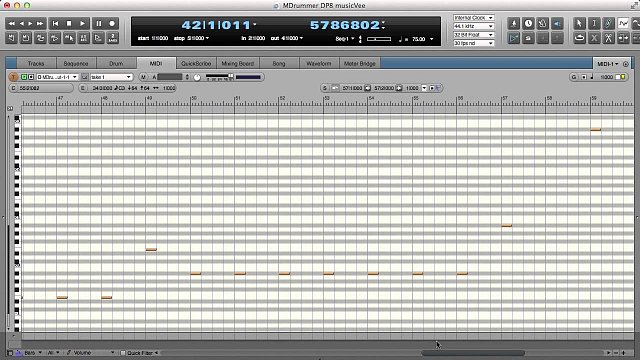Select the I-beam tool
Screen dimensions: 640x360
(x=594, y=24)
